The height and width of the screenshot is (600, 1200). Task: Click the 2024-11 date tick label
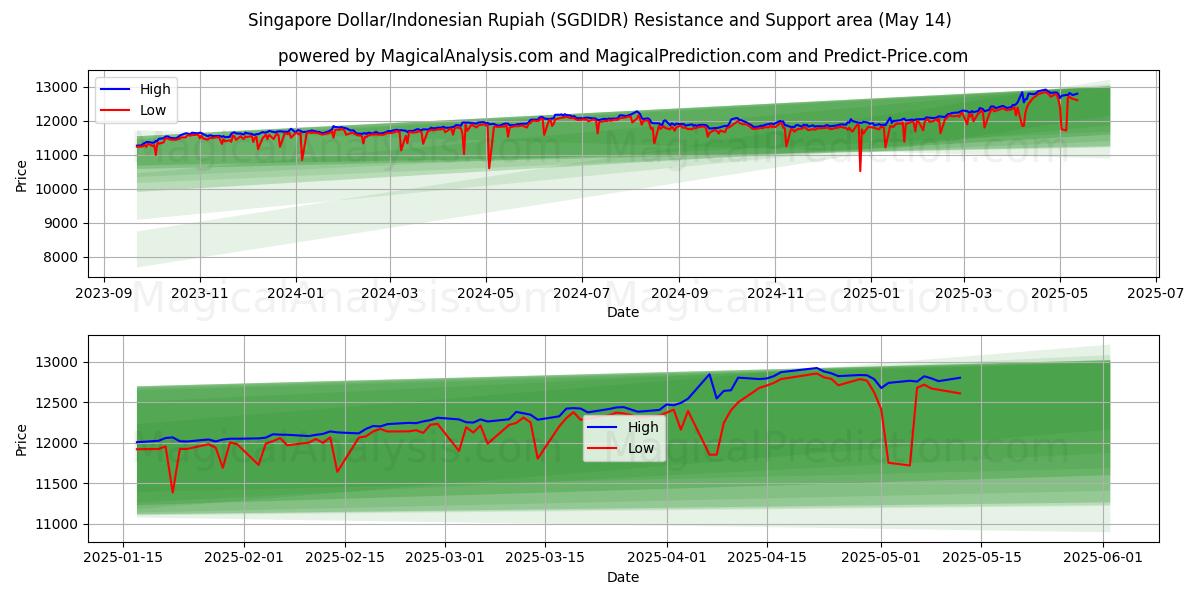pos(775,294)
